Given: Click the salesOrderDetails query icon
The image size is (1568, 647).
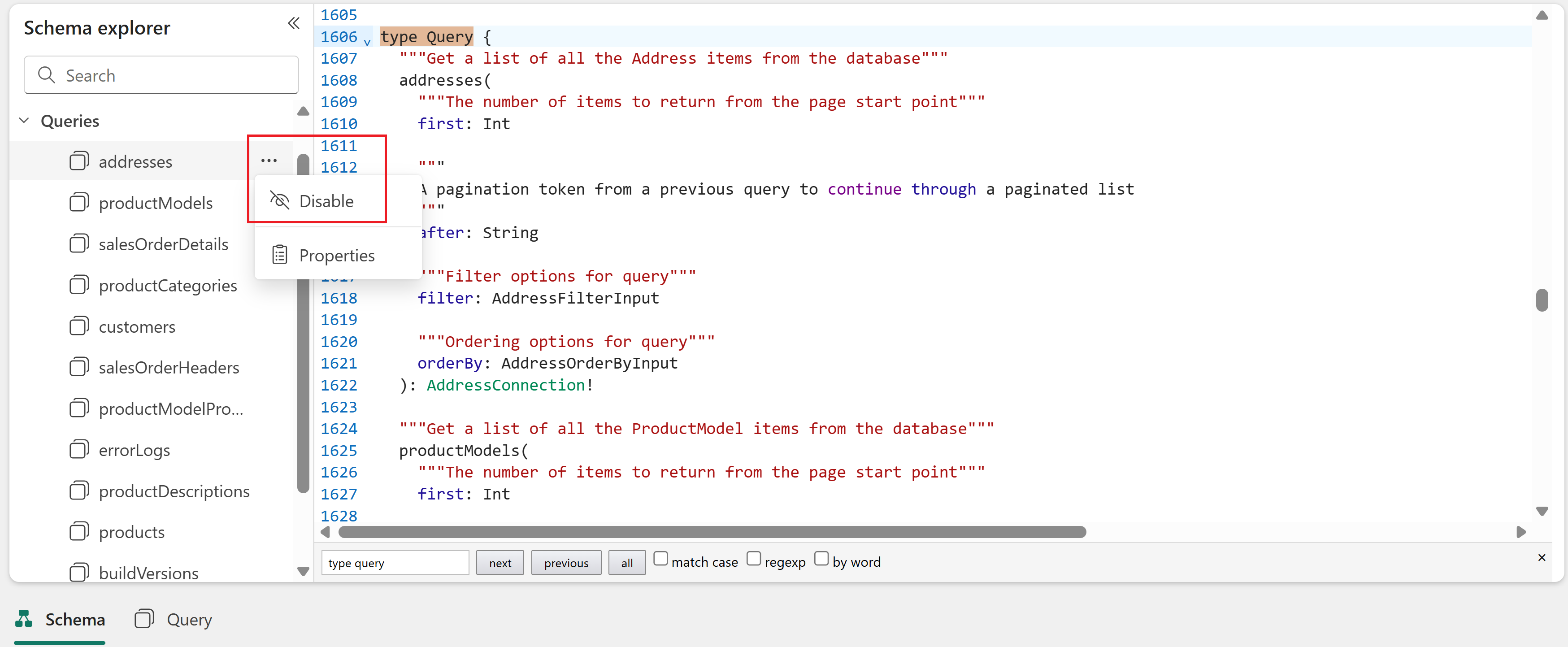Looking at the screenshot, I should (x=79, y=243).
